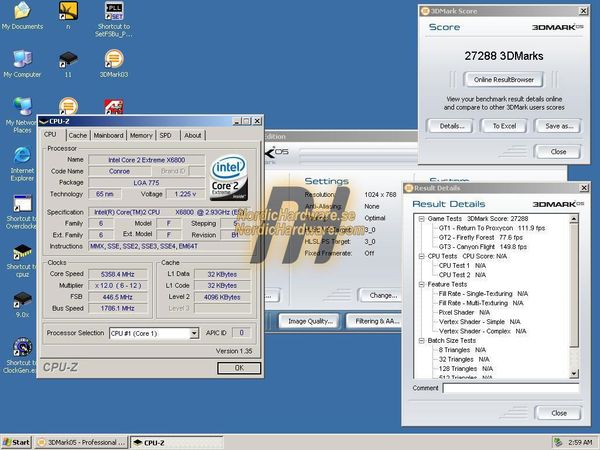Image resolution: width=600 pixels, height=450 pixels.
Task: Collapse the Game Tests tree node
Action: pos(420,217)
